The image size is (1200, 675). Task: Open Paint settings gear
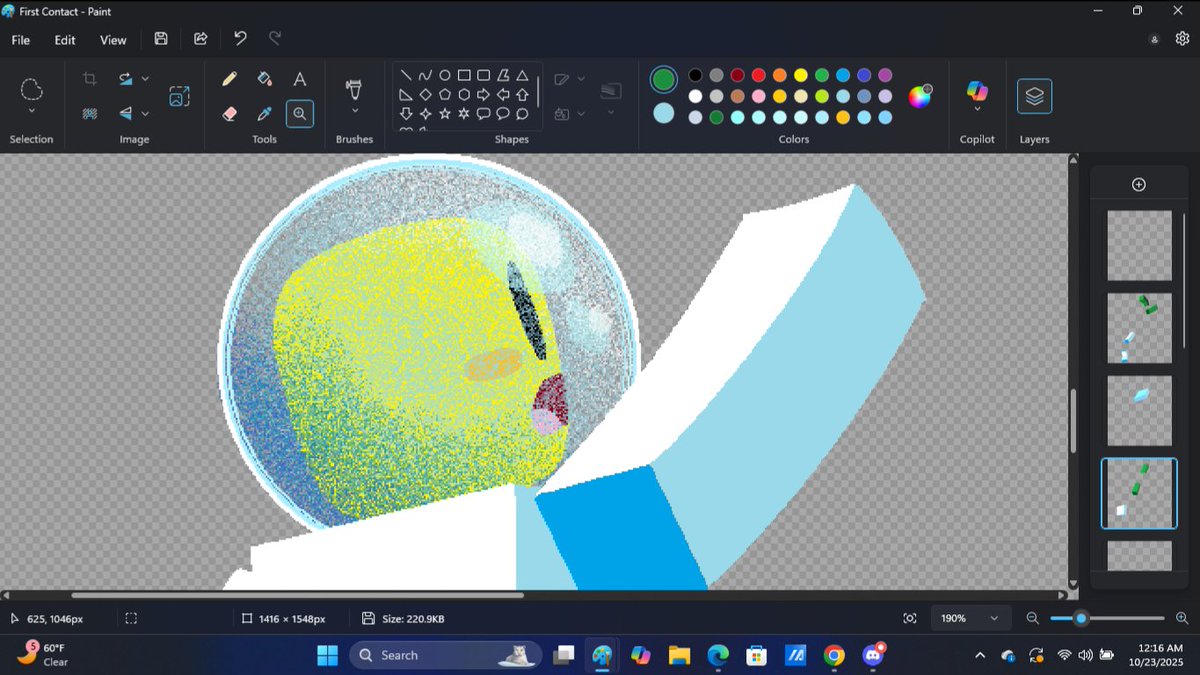click(x=1182, y=39)
